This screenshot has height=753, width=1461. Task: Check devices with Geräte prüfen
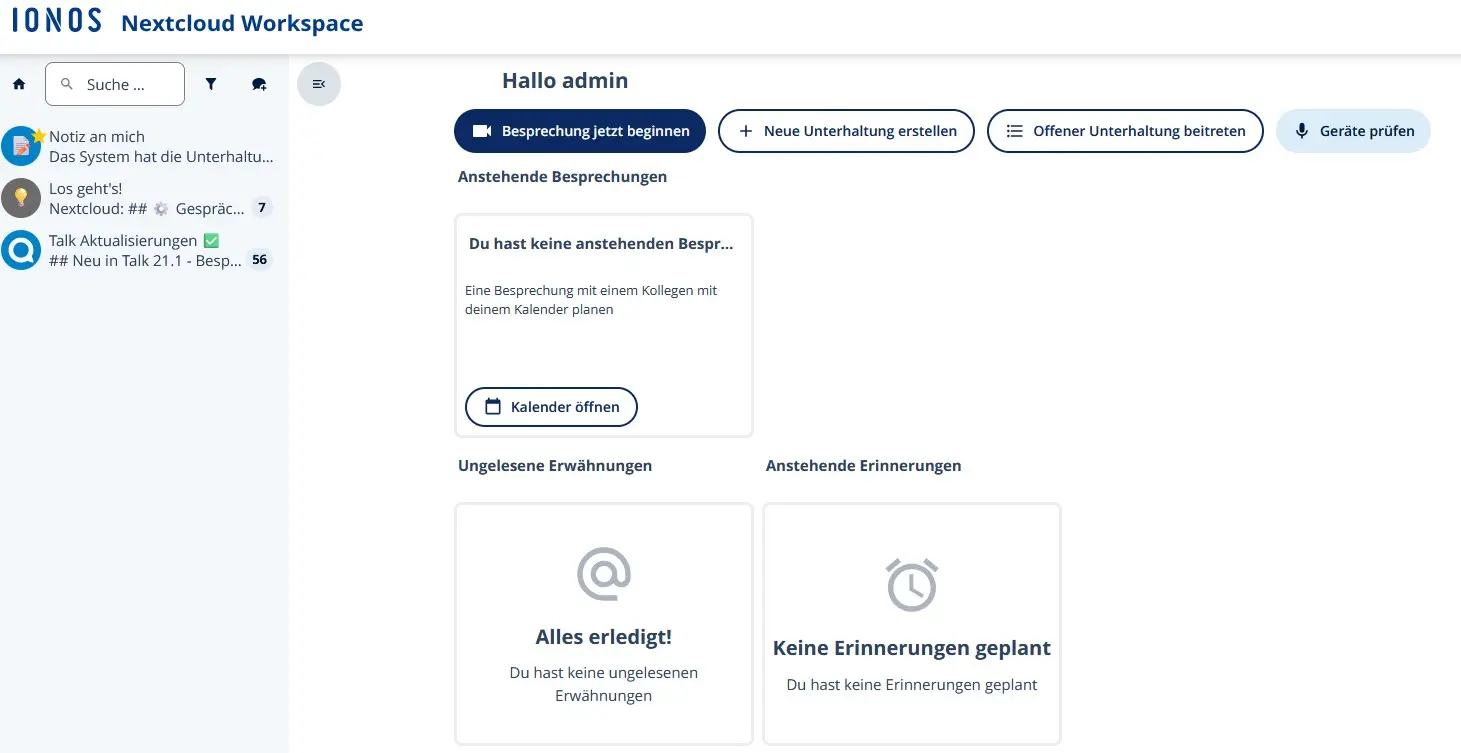pos(1353,130)
